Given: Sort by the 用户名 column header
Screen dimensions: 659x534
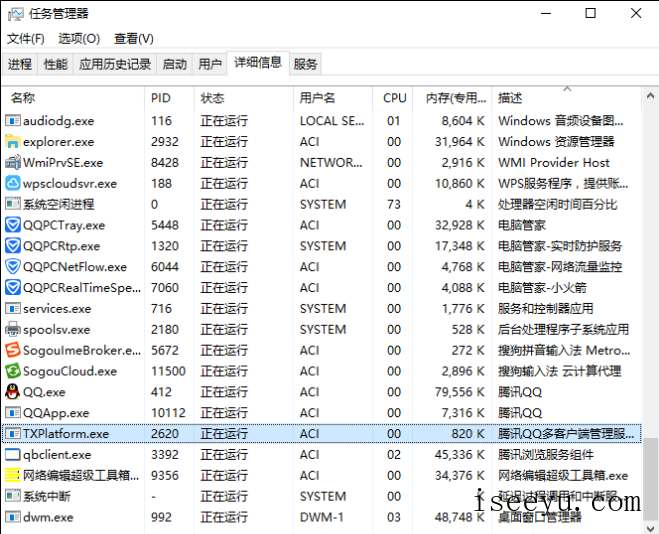Looking at the screenshot, I should tap(332, 98).
